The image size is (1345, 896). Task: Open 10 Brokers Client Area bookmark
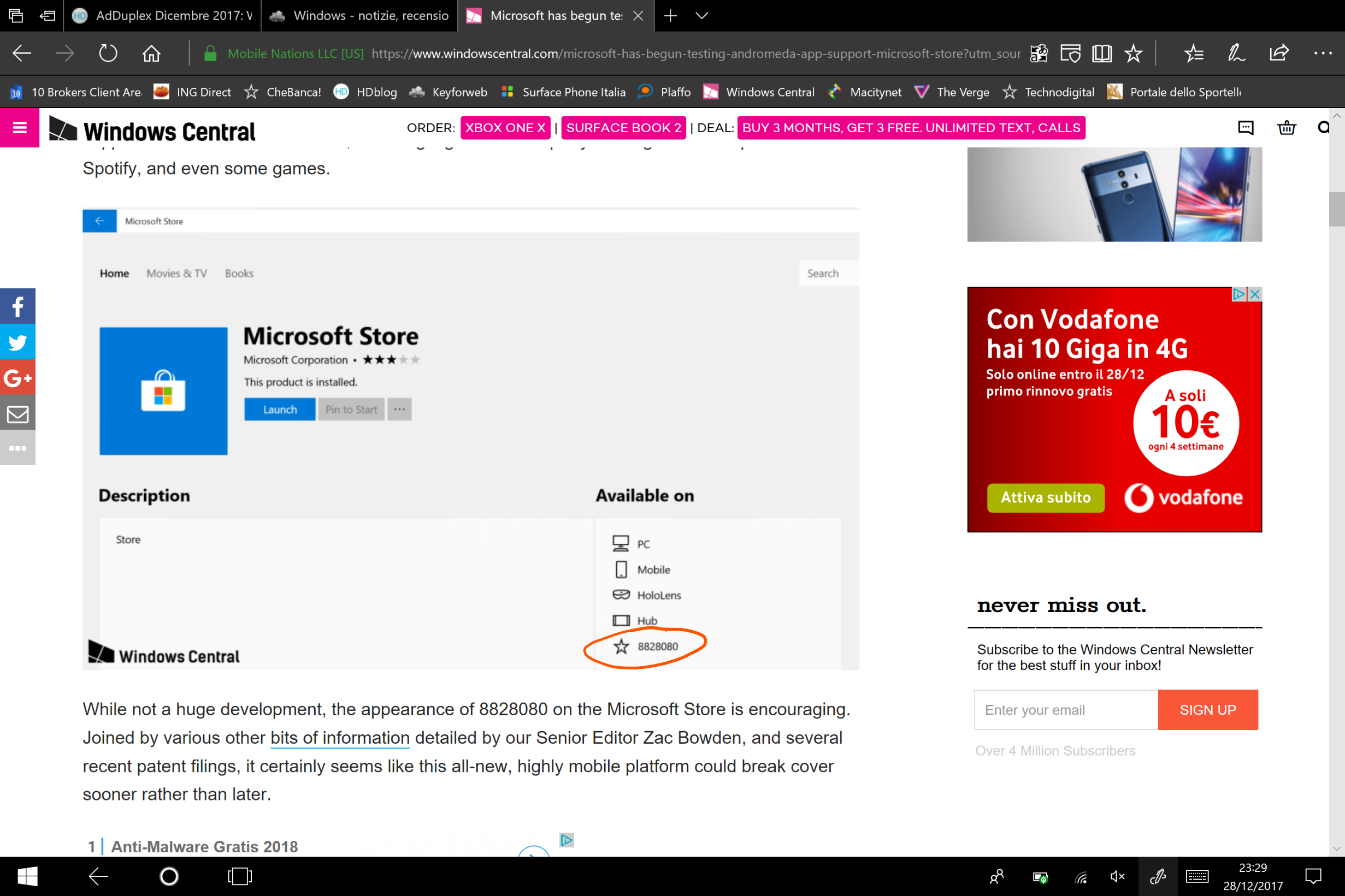tap(76, 92)
